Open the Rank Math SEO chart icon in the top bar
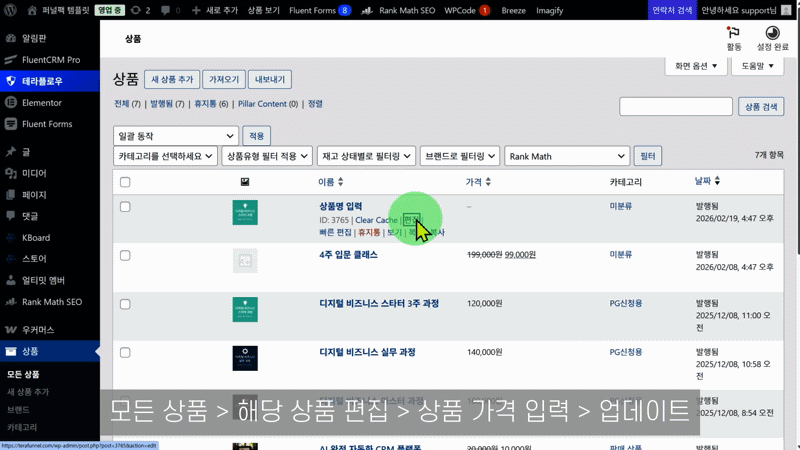Screen dimensions: 800x450 click(367, 10)
